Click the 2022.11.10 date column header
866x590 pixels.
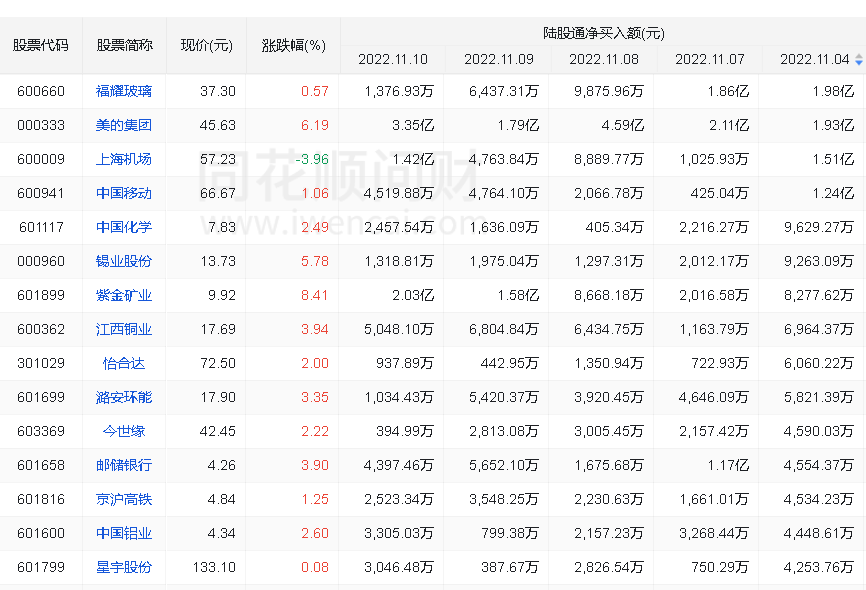point(393,59)
